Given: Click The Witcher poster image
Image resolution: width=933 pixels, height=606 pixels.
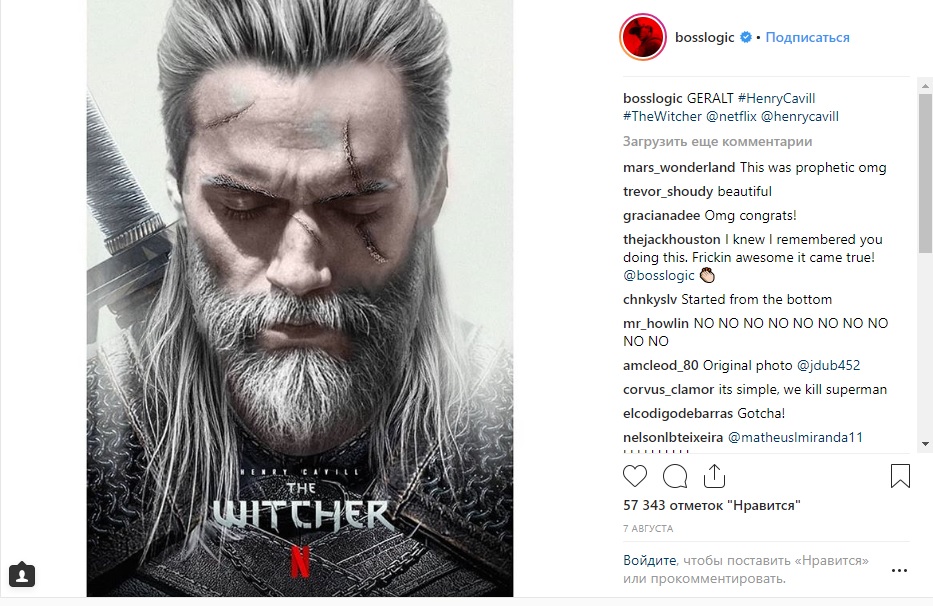Looking at the screenshot, I should click(300, 298).
